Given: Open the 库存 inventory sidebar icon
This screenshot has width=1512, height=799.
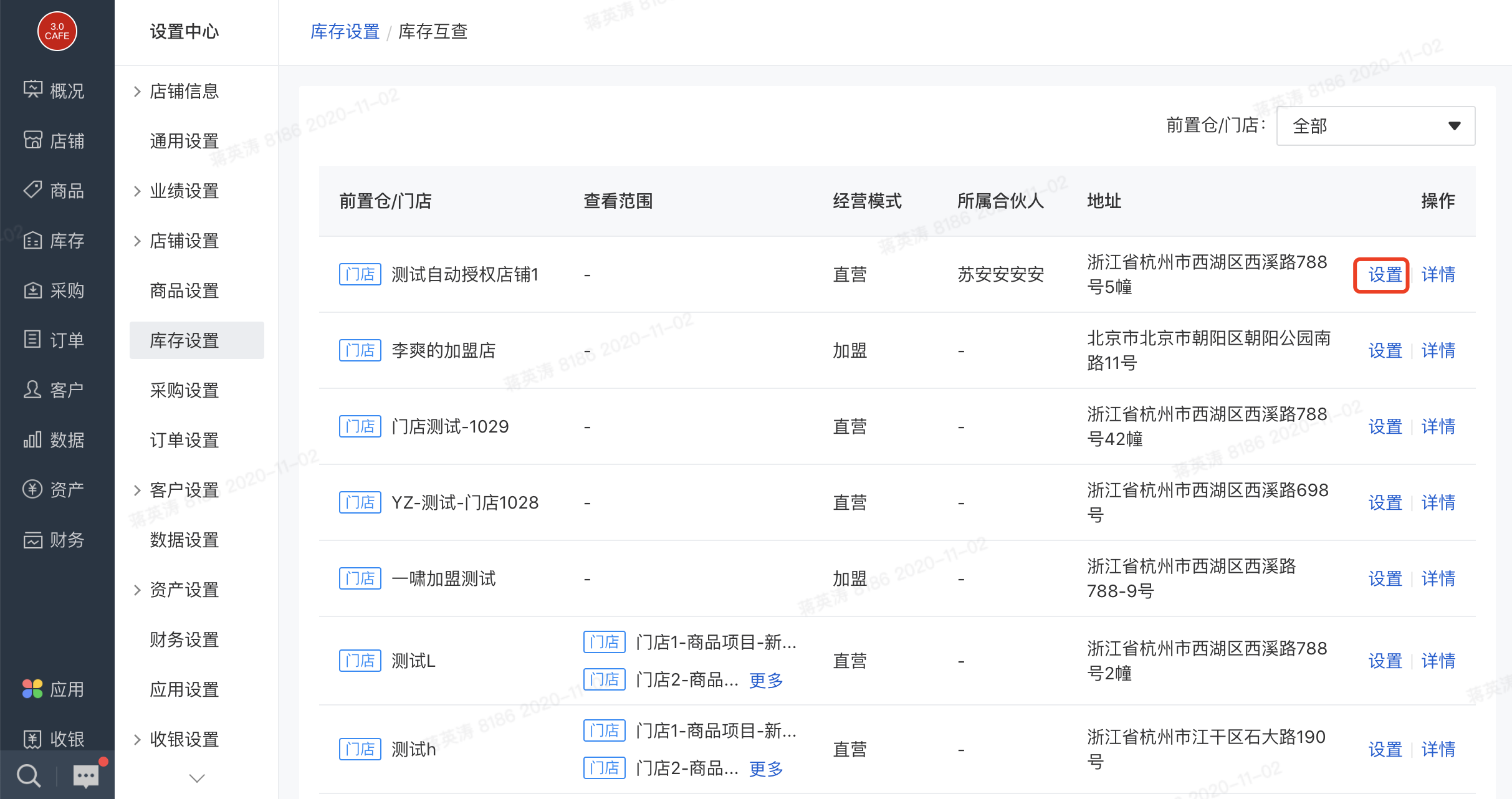Looking at the screenshot, I should [33, 241].
